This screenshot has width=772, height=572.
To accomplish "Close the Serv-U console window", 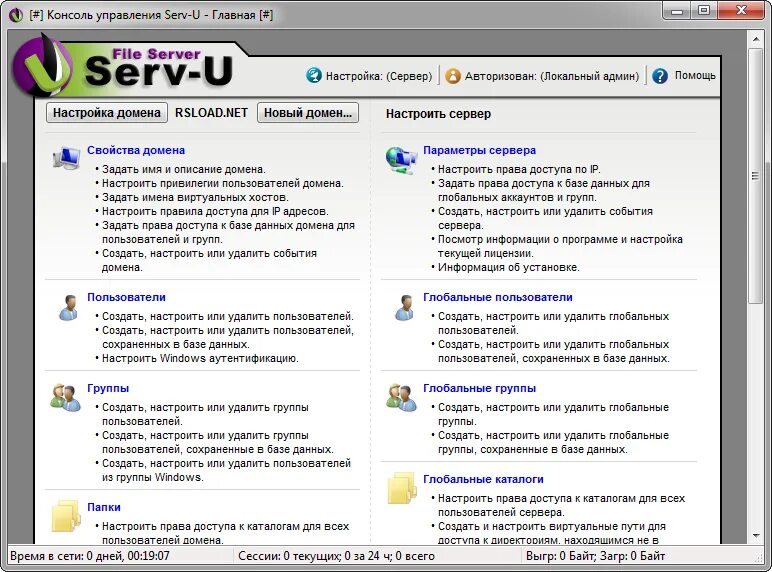I will pos(741,10).
